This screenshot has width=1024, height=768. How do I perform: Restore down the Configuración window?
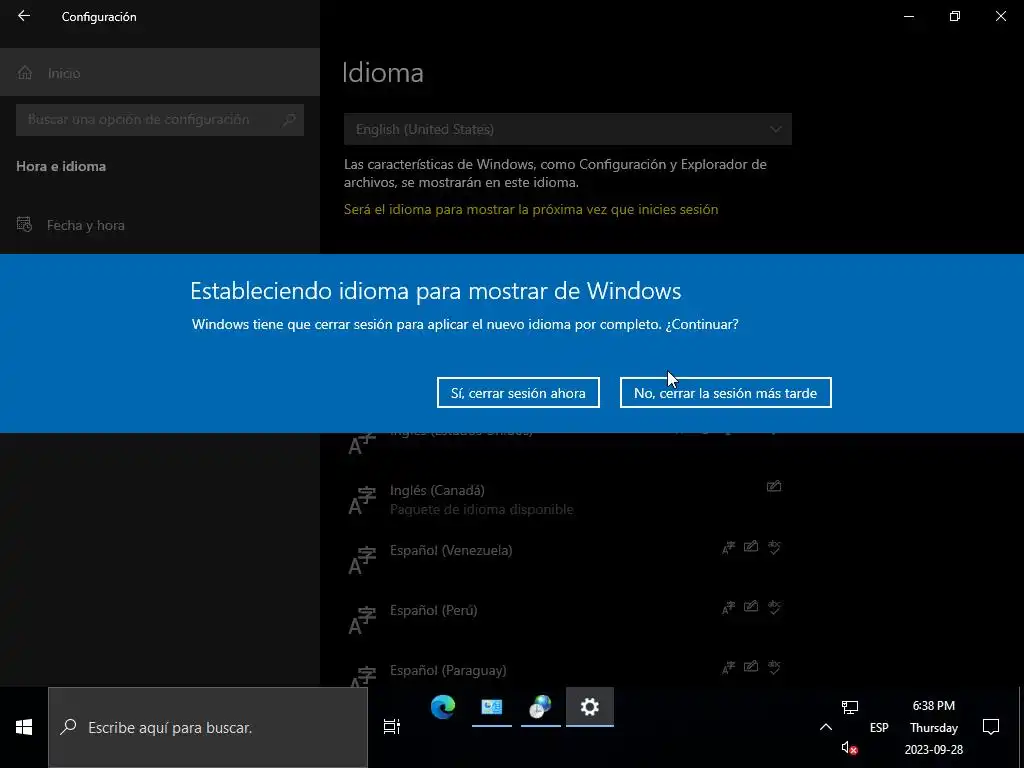955,16
